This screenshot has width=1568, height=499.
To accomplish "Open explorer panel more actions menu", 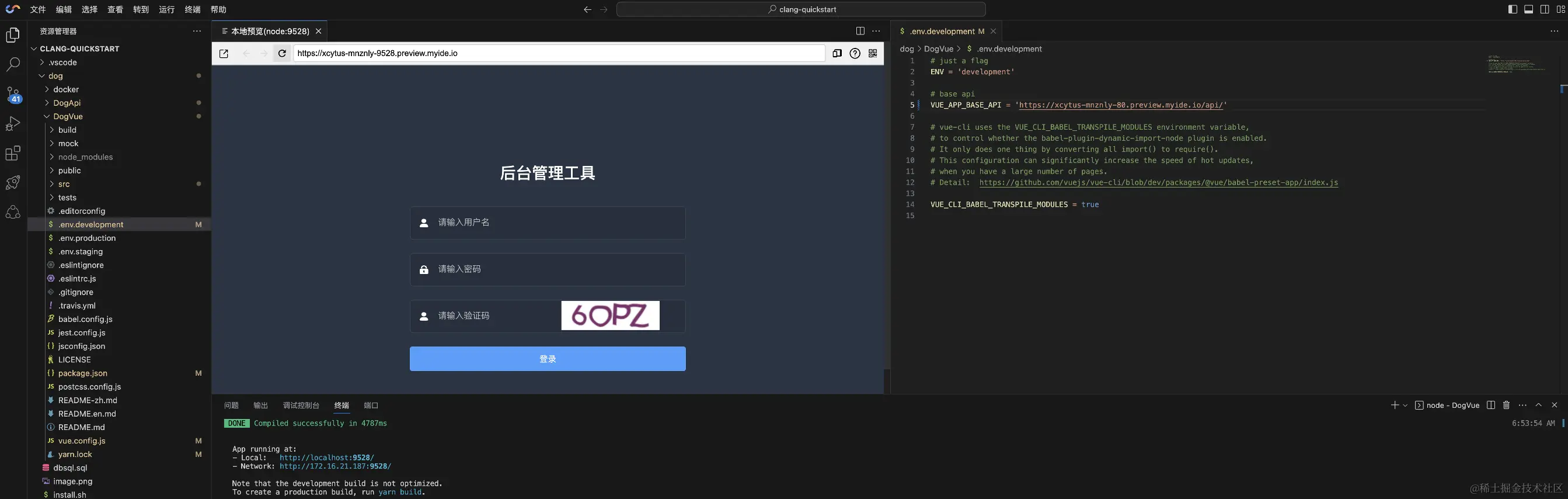I will tap(197, 31).
